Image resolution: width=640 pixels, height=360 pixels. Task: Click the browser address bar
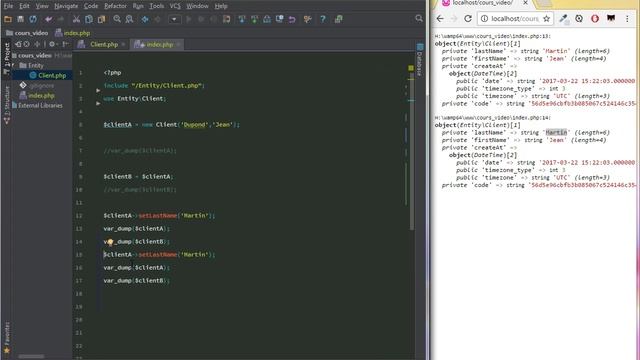pyautogui.click(x=515, y=19)
